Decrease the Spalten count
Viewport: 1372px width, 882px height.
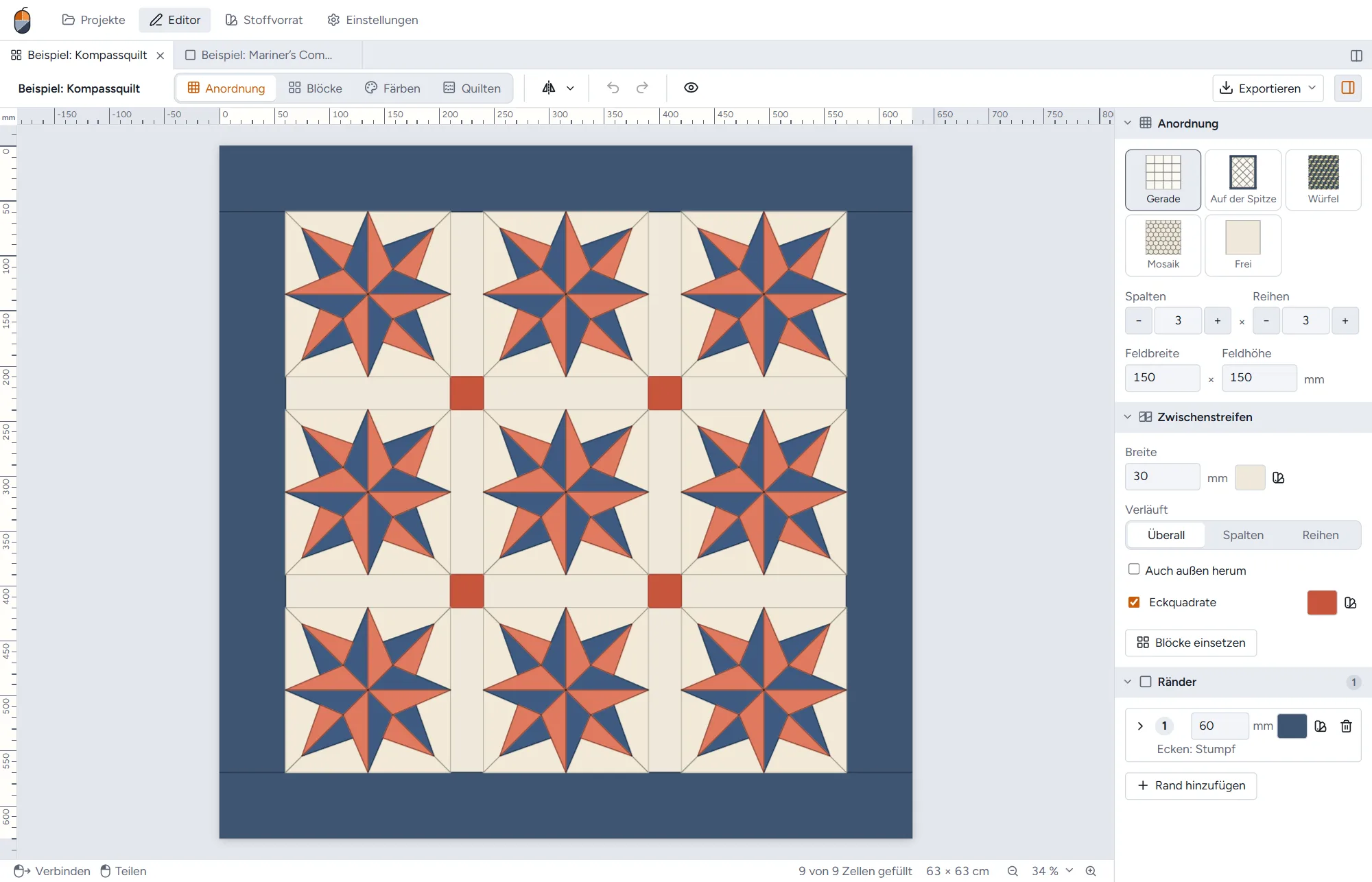point(1139,320)
